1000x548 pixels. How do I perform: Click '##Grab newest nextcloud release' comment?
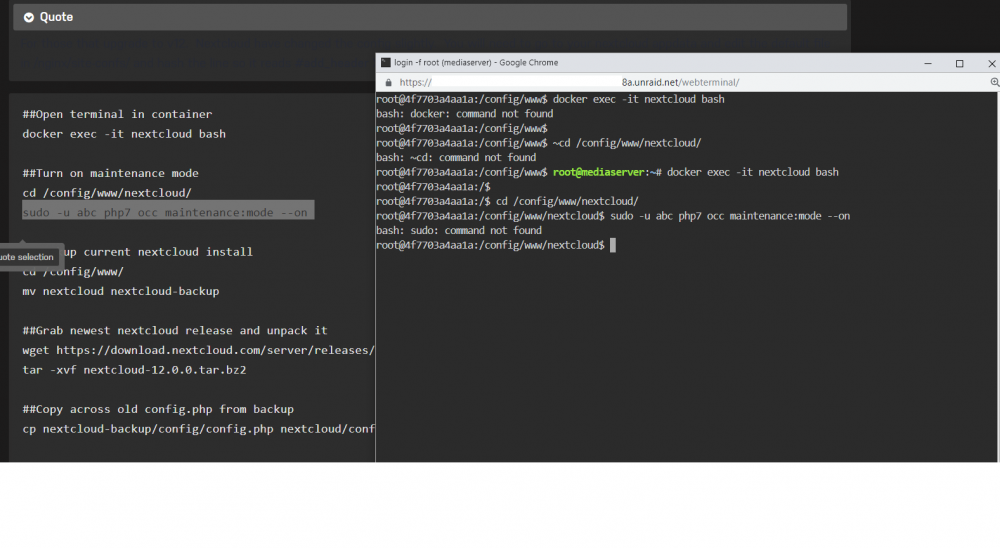175,330
